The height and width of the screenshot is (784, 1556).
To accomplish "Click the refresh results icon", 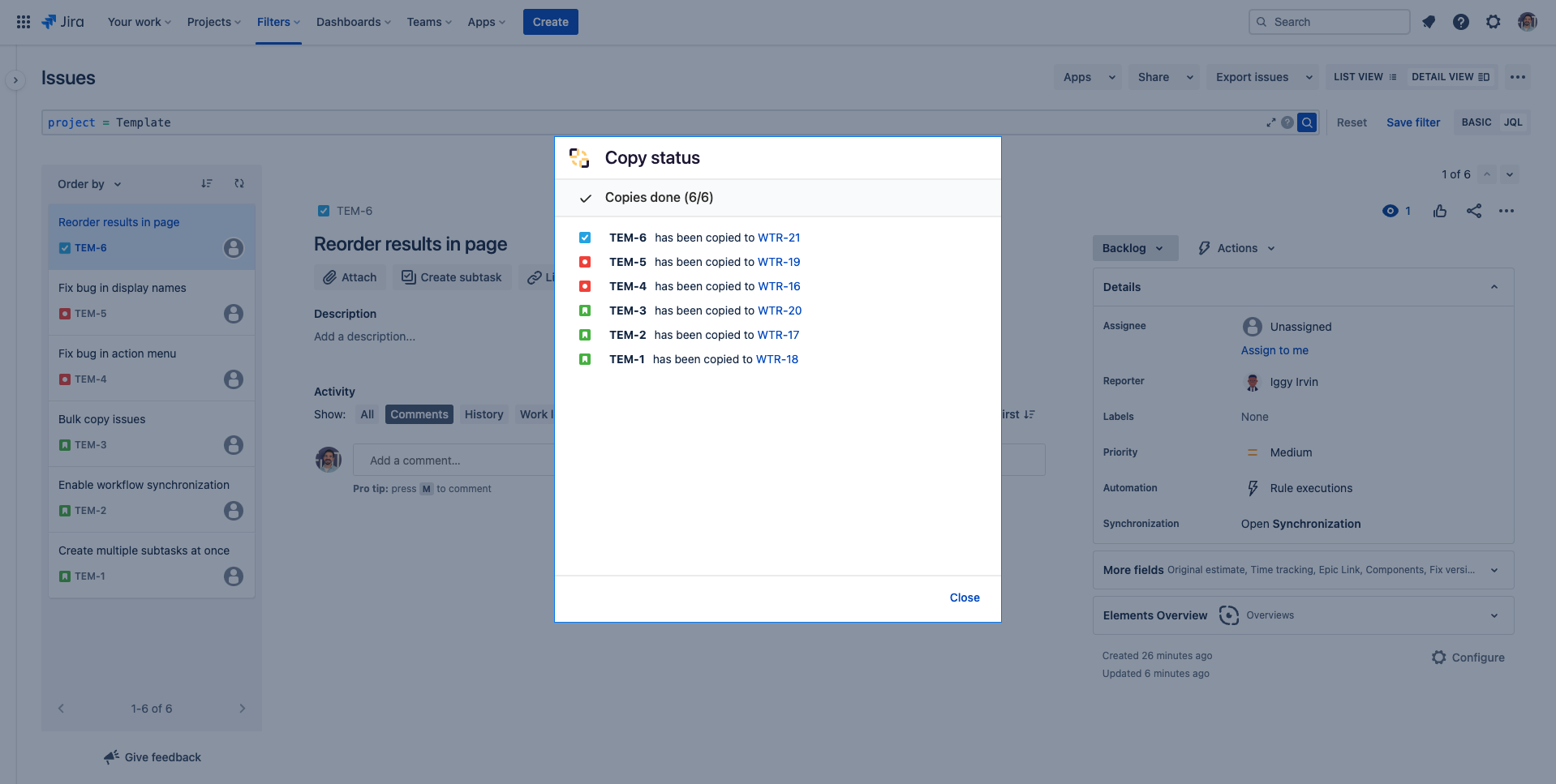I will pos(239,184).
